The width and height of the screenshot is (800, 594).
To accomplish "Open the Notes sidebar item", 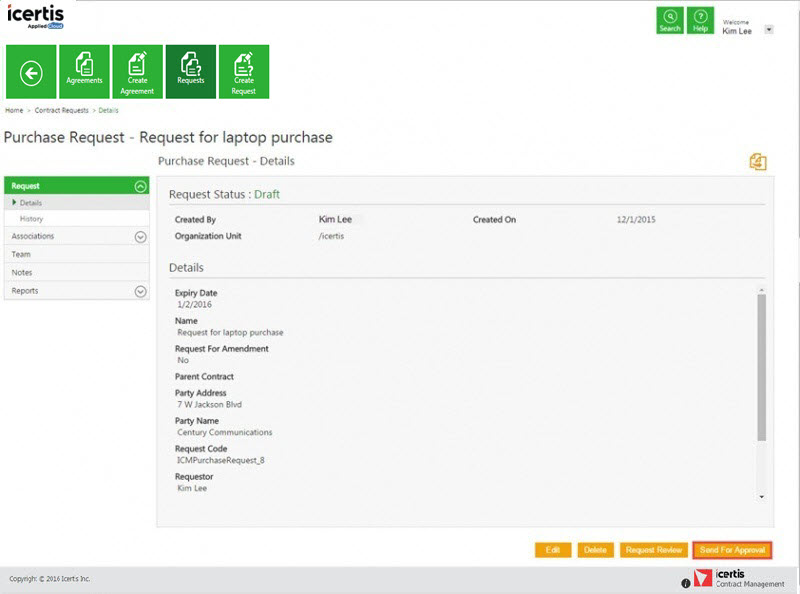I will tap(22, 273).
